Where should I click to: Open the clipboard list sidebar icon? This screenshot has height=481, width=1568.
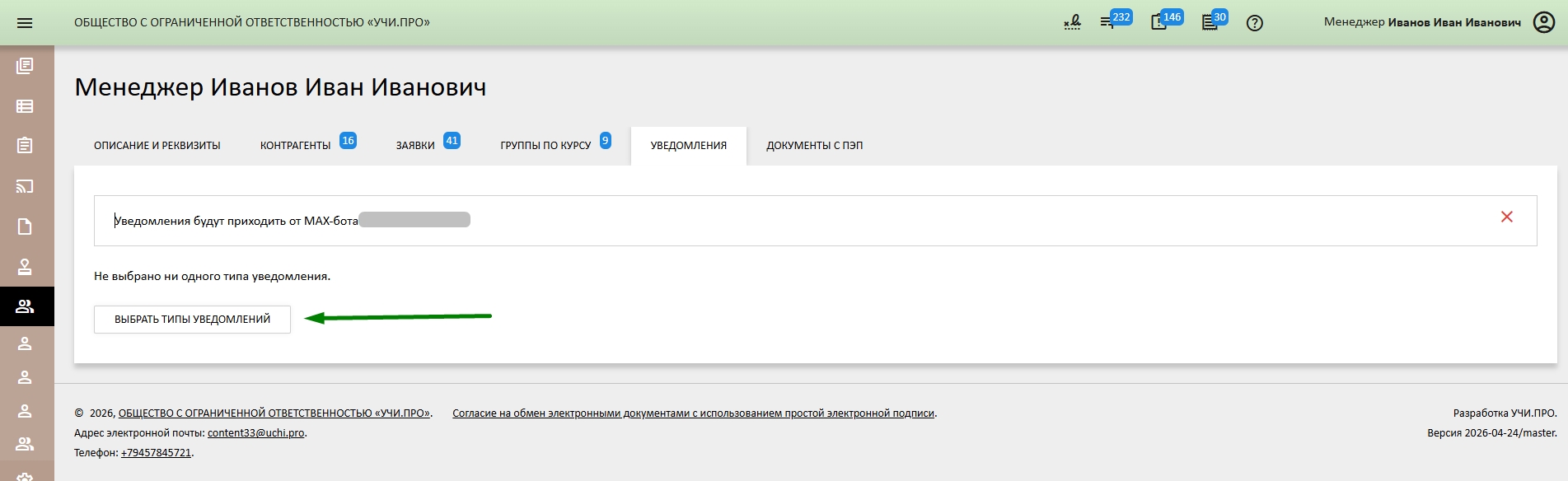tap(25, 146)
